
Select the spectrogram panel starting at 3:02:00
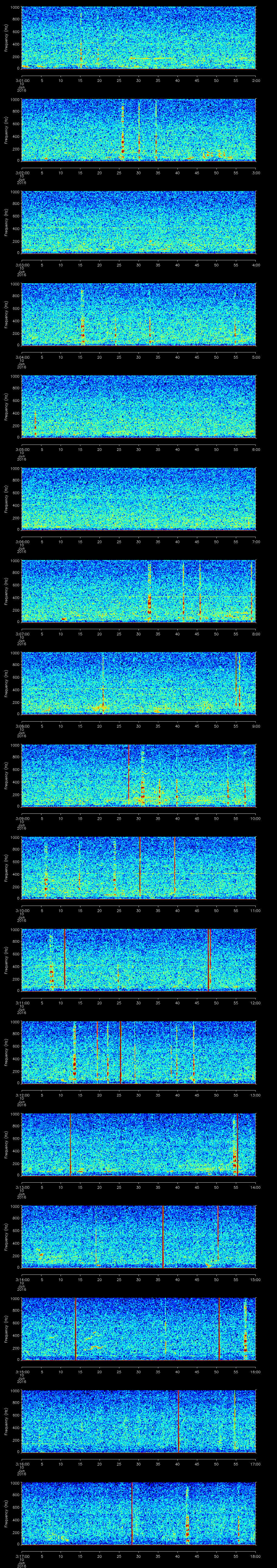click(139, 130)
